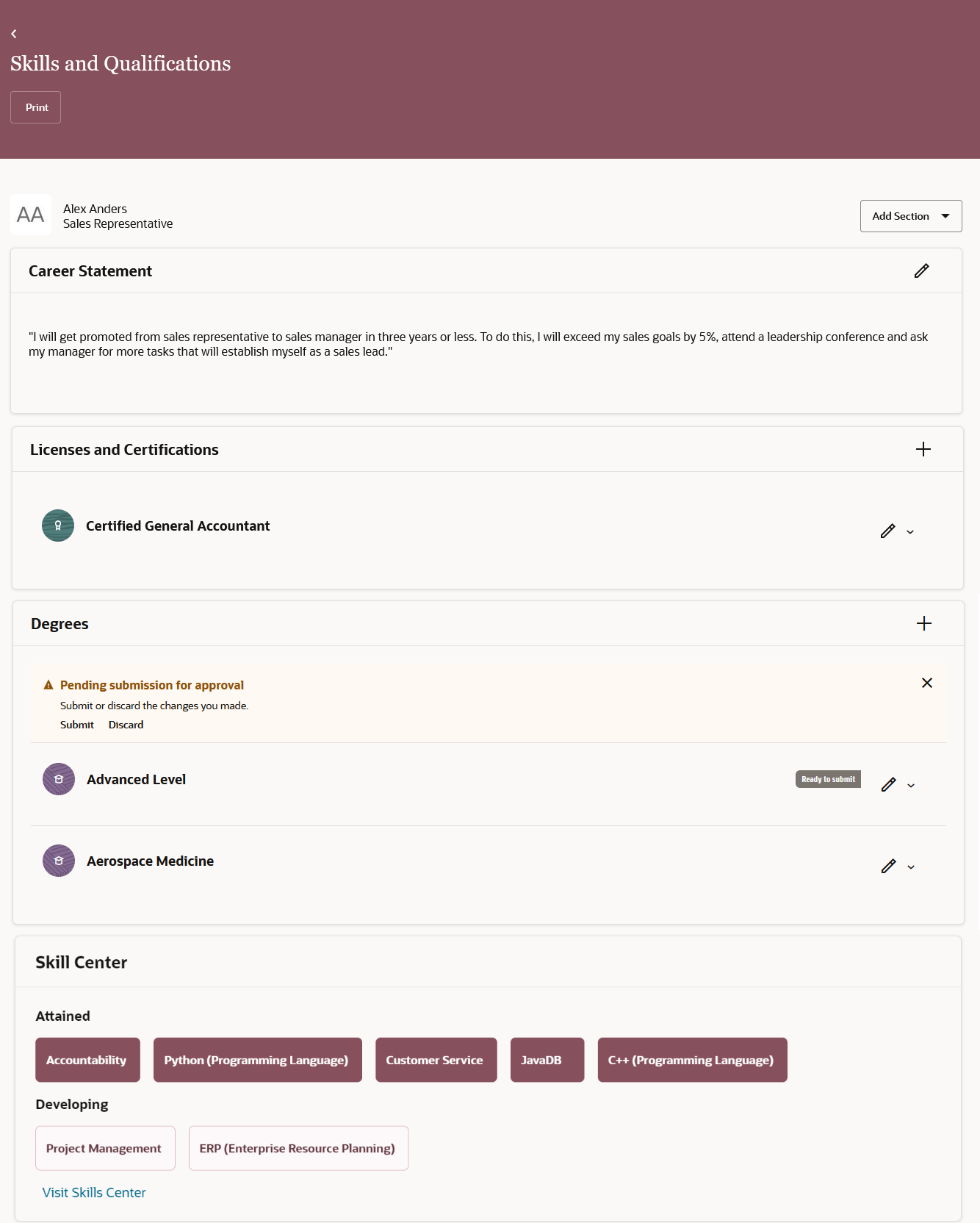Expand Aerospace Medicine degree details
The image size is (980, 1223).
click(x=911, y=867)
